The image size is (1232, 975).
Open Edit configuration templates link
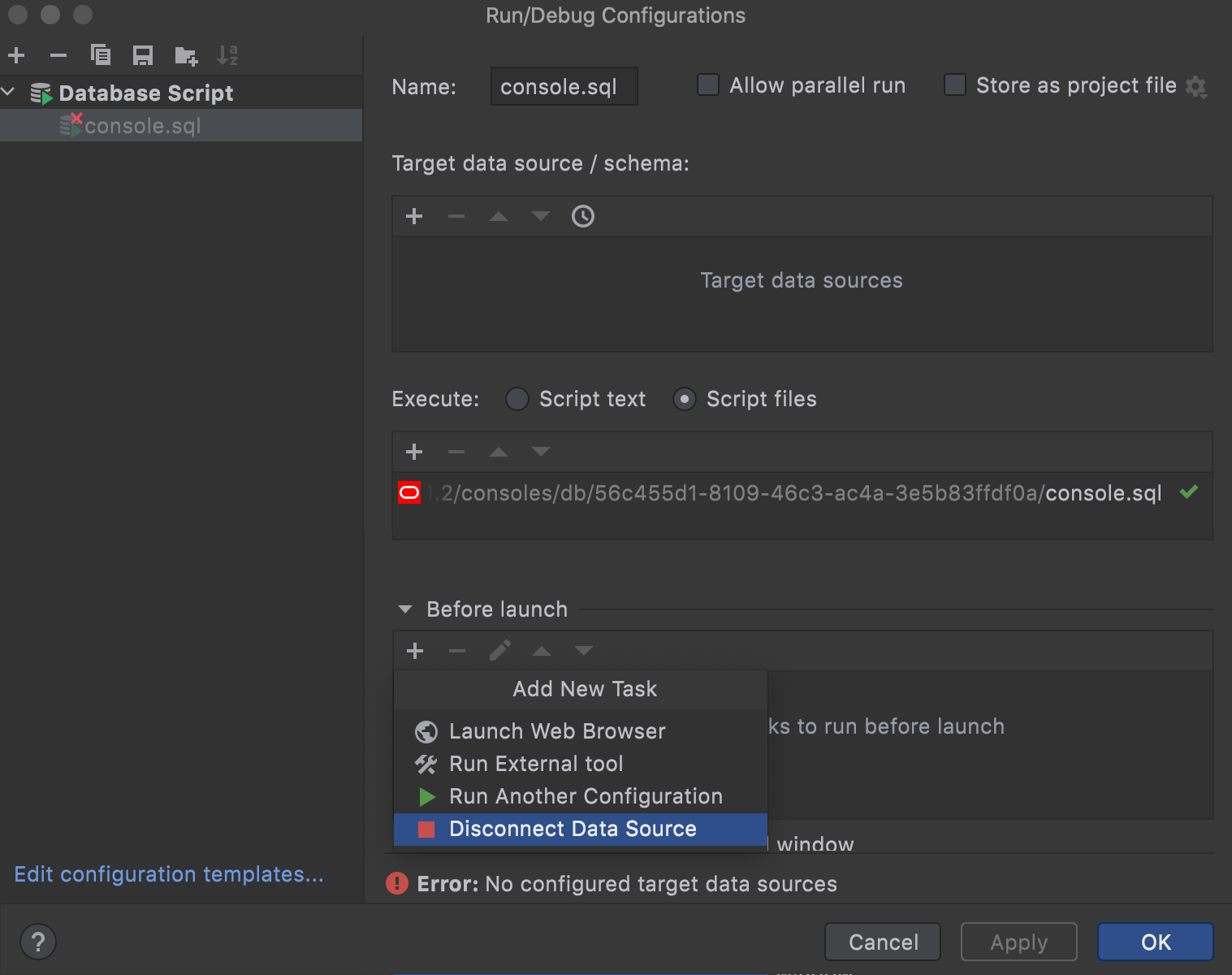169,874
